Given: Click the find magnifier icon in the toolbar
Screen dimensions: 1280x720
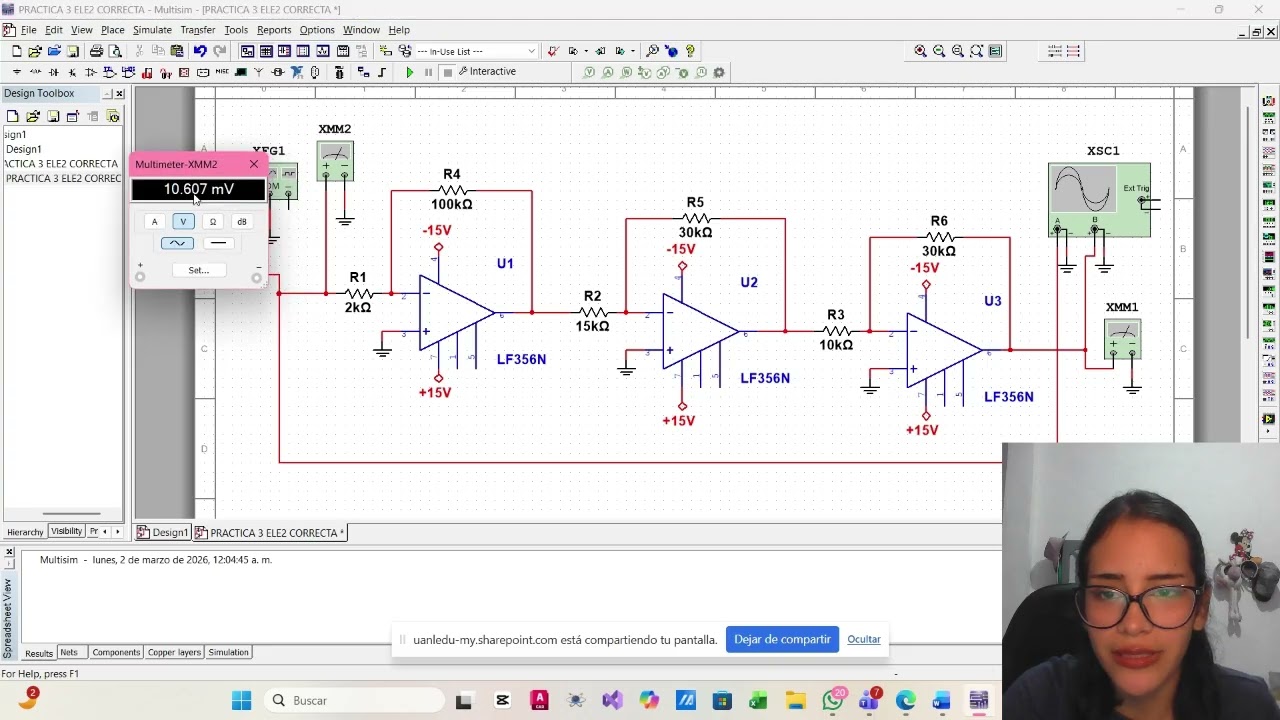Looking at the screenshot, I should point(652,51).
